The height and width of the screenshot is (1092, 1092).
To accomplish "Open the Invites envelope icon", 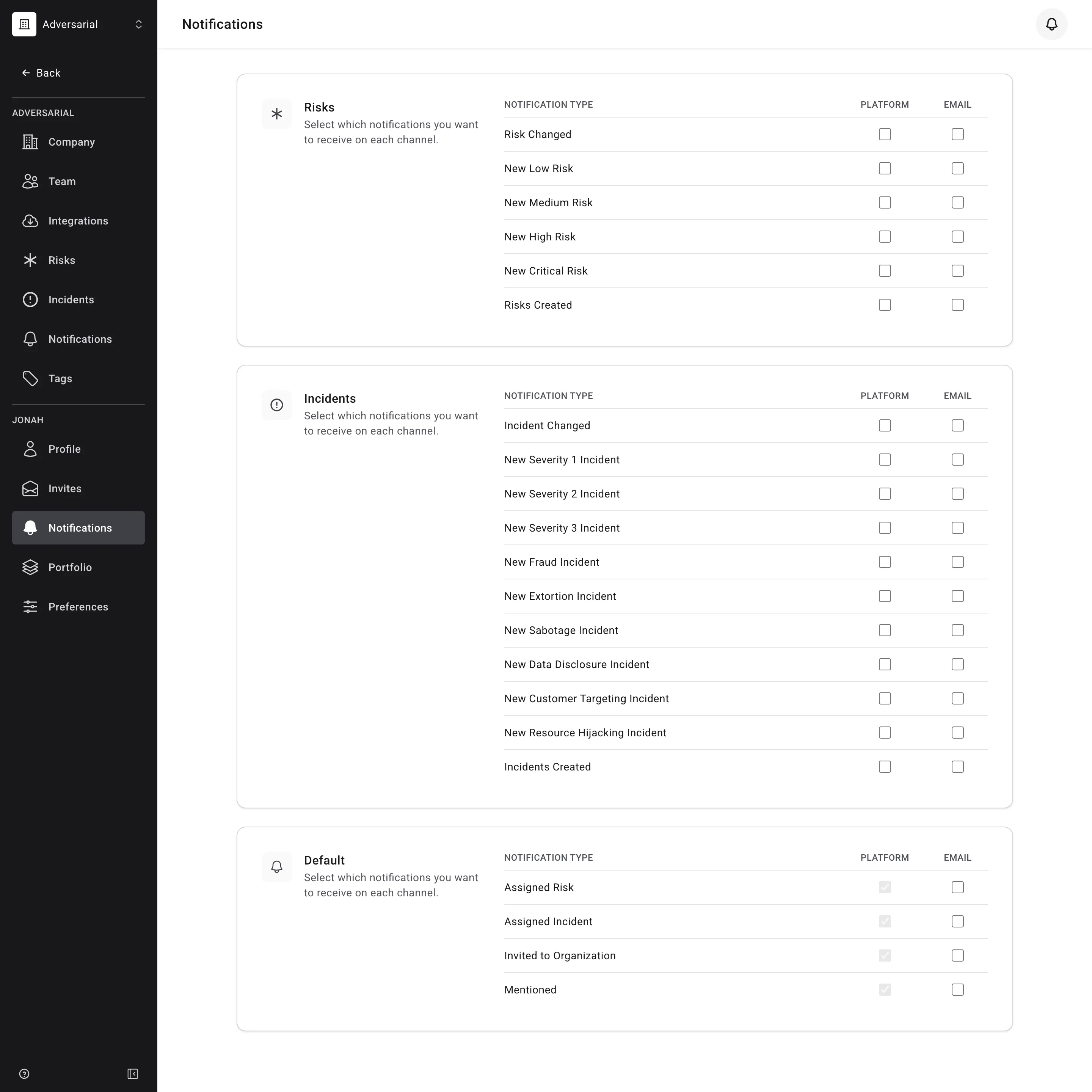I will pyautogui.click(x=30, y=488).
